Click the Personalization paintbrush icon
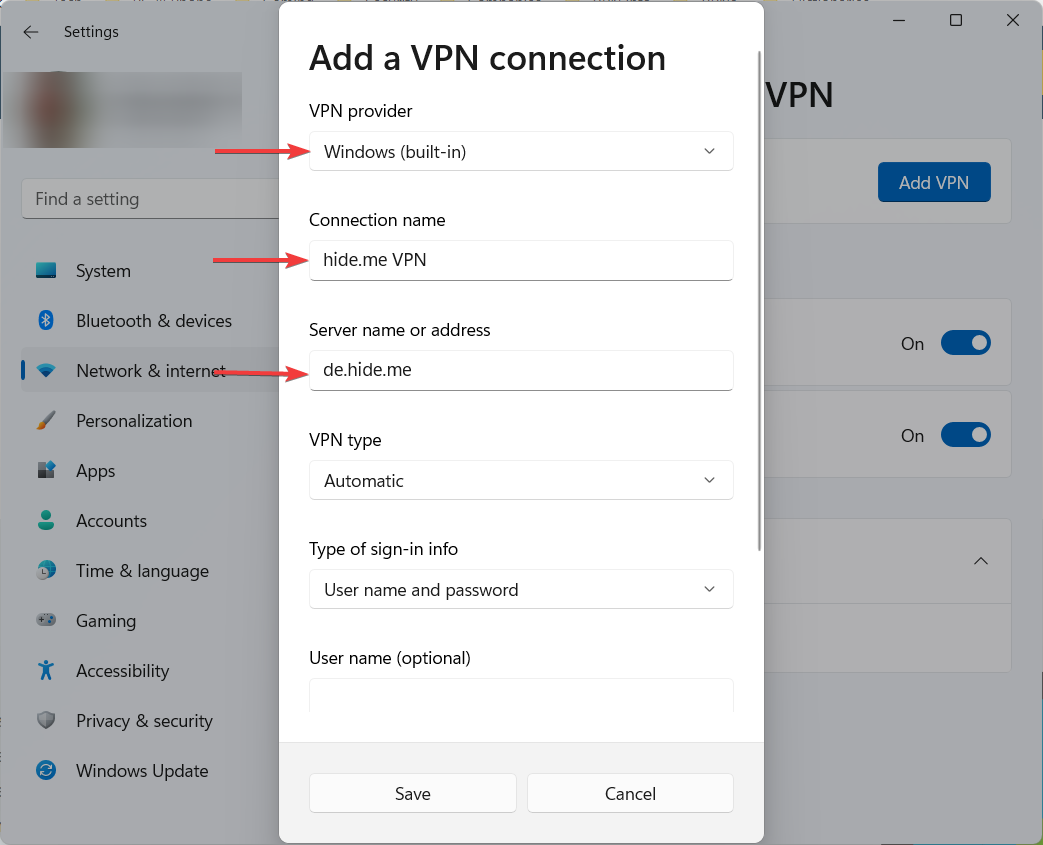This screenshot has height=845, width=1043. click(x=46, y=421)
